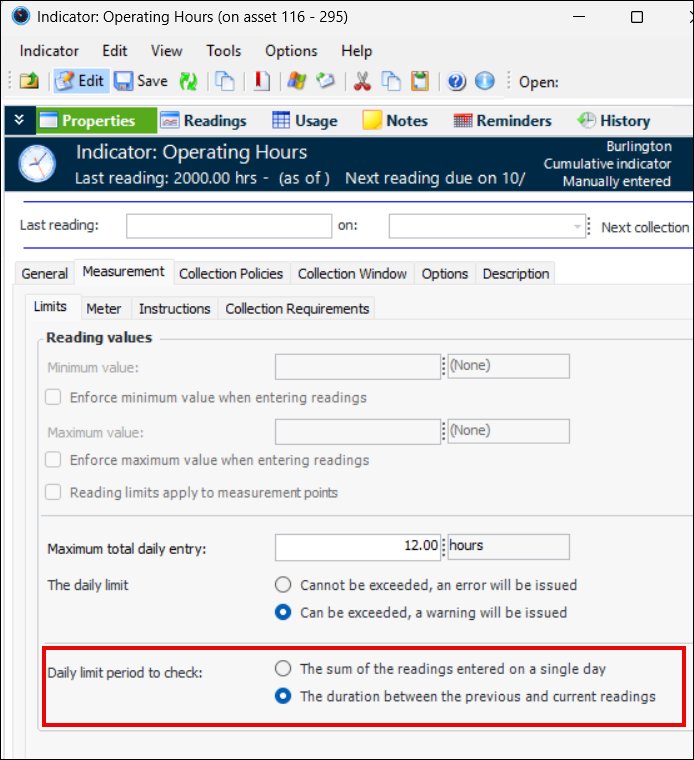
Task: Minimize the Indicator window
Action: tap(579, 16)
